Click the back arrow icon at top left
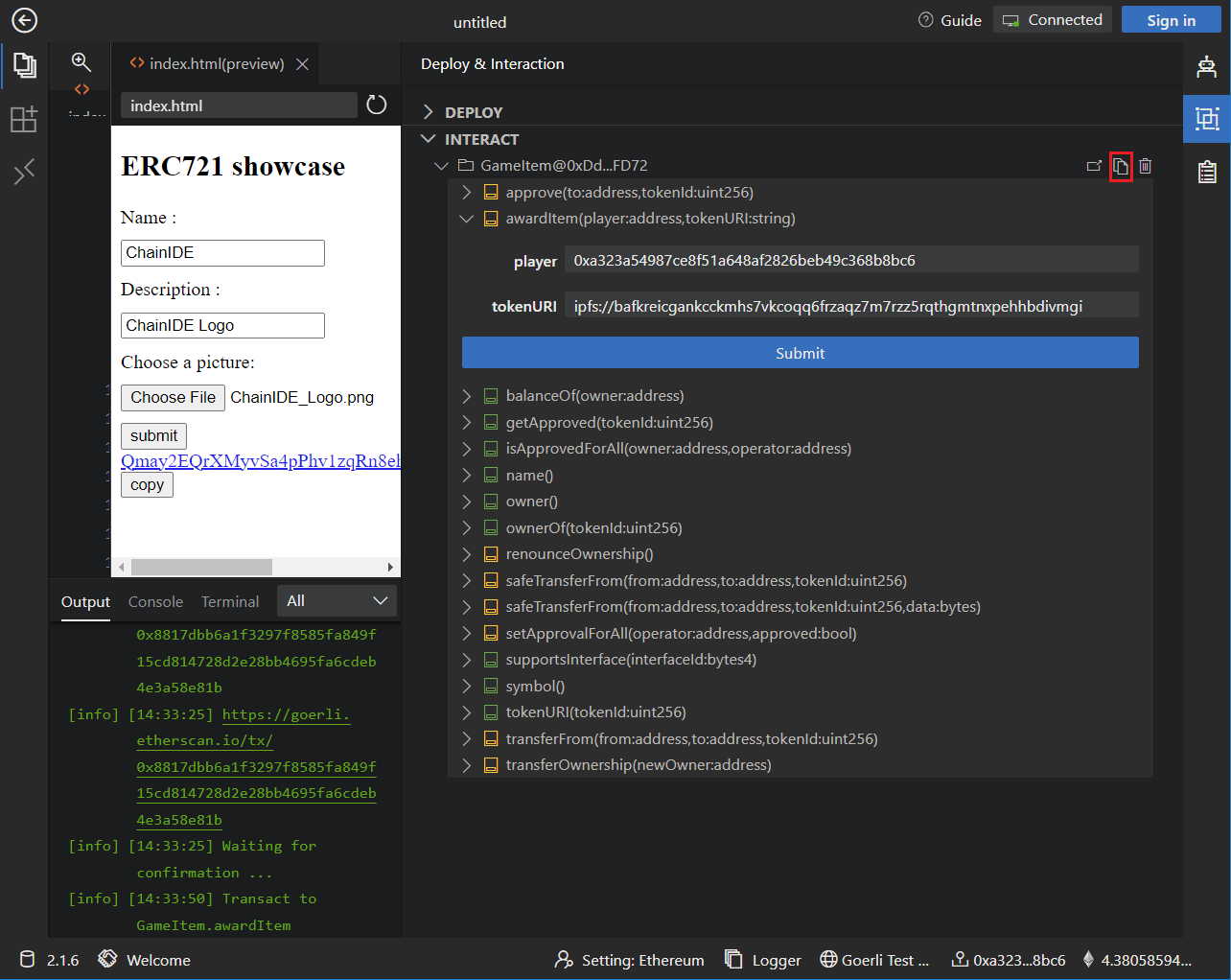Screen dimensions: 1231x980 point(24,20)
